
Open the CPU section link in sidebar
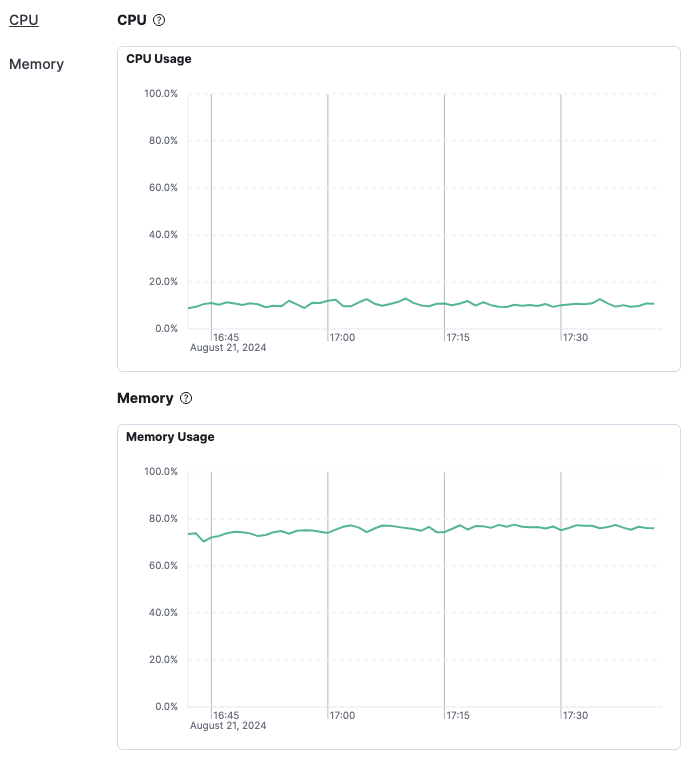coord(24,19)
